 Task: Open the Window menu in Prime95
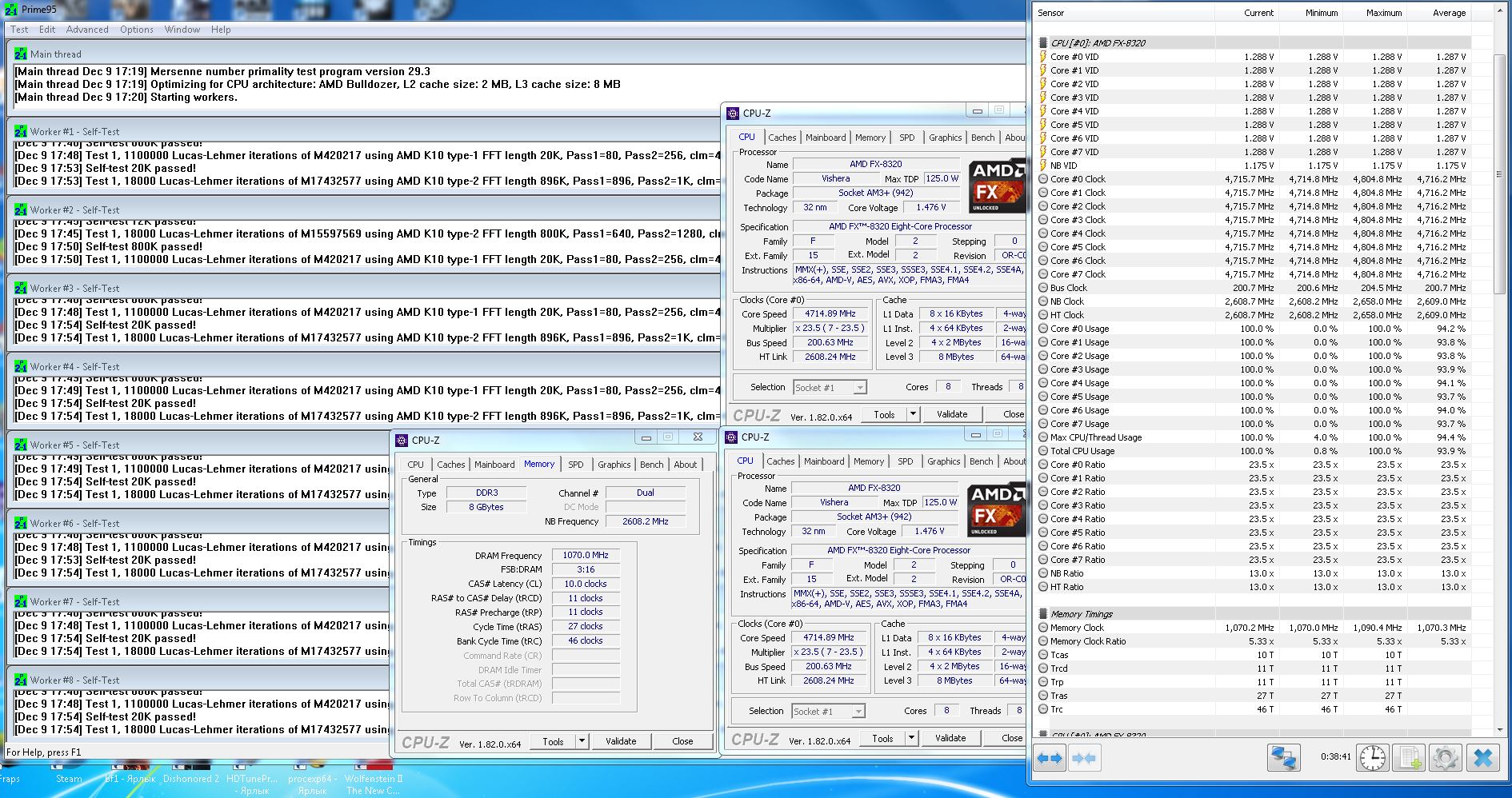(x=182, y=30)
